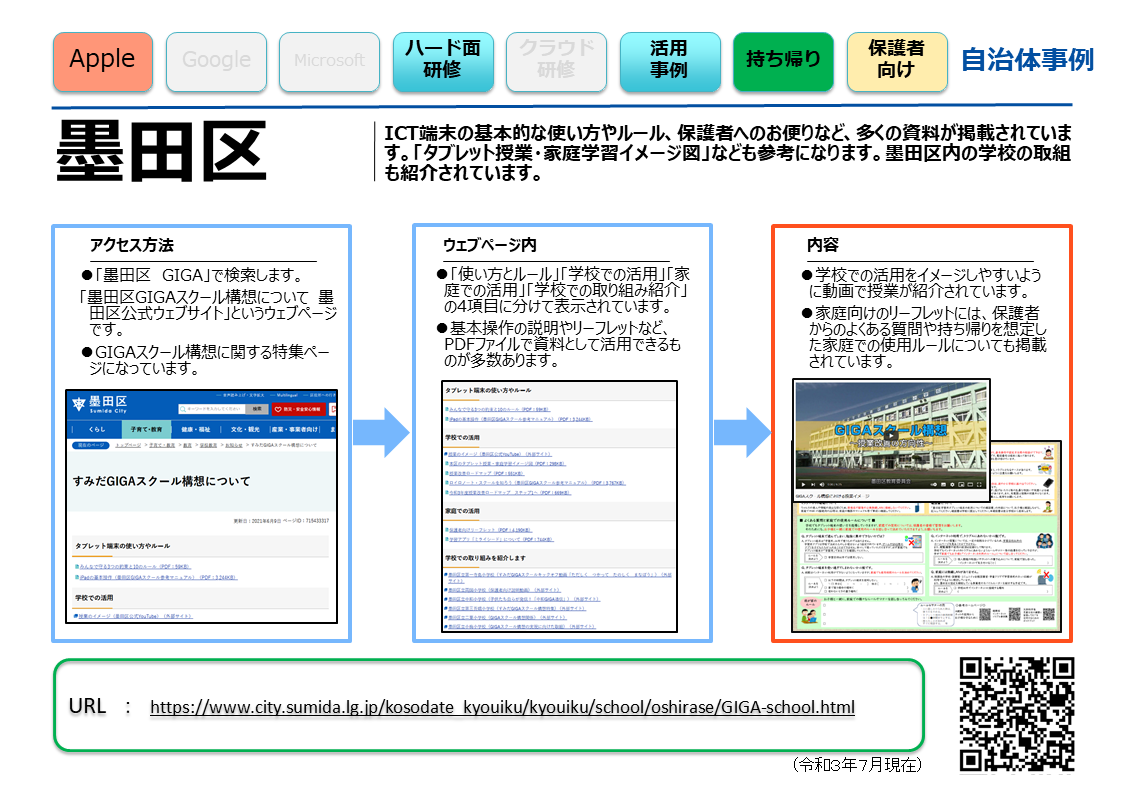
Task: Select the くらし navigation tab
Action: coord(97,430)
